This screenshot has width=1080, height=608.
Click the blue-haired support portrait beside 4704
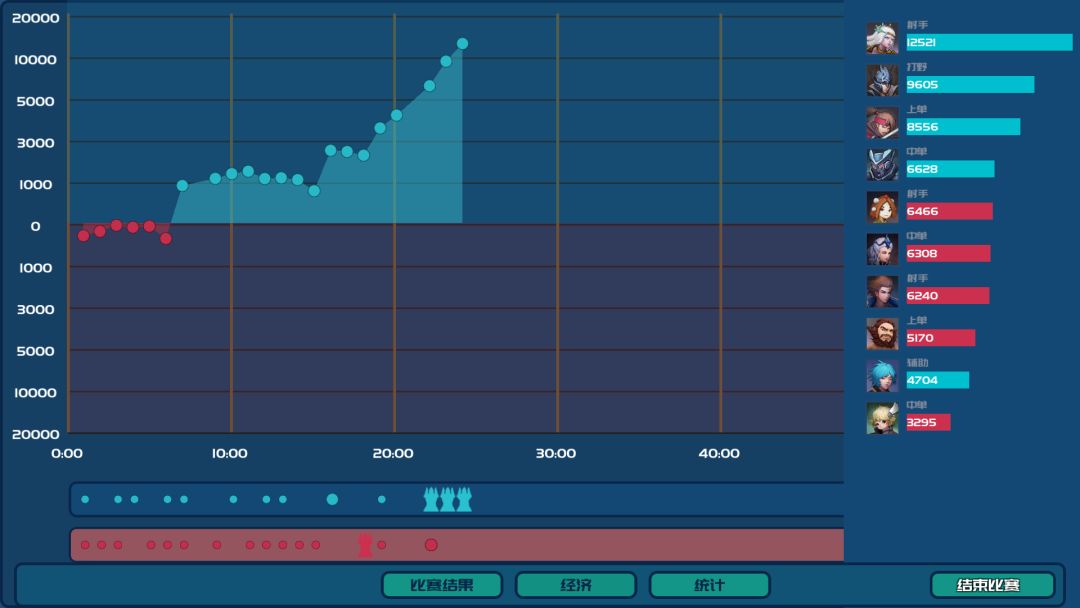[x=882, y=376]
